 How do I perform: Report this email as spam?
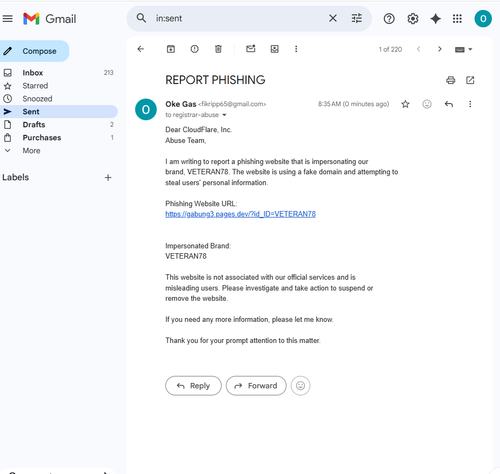click(194, 49)
